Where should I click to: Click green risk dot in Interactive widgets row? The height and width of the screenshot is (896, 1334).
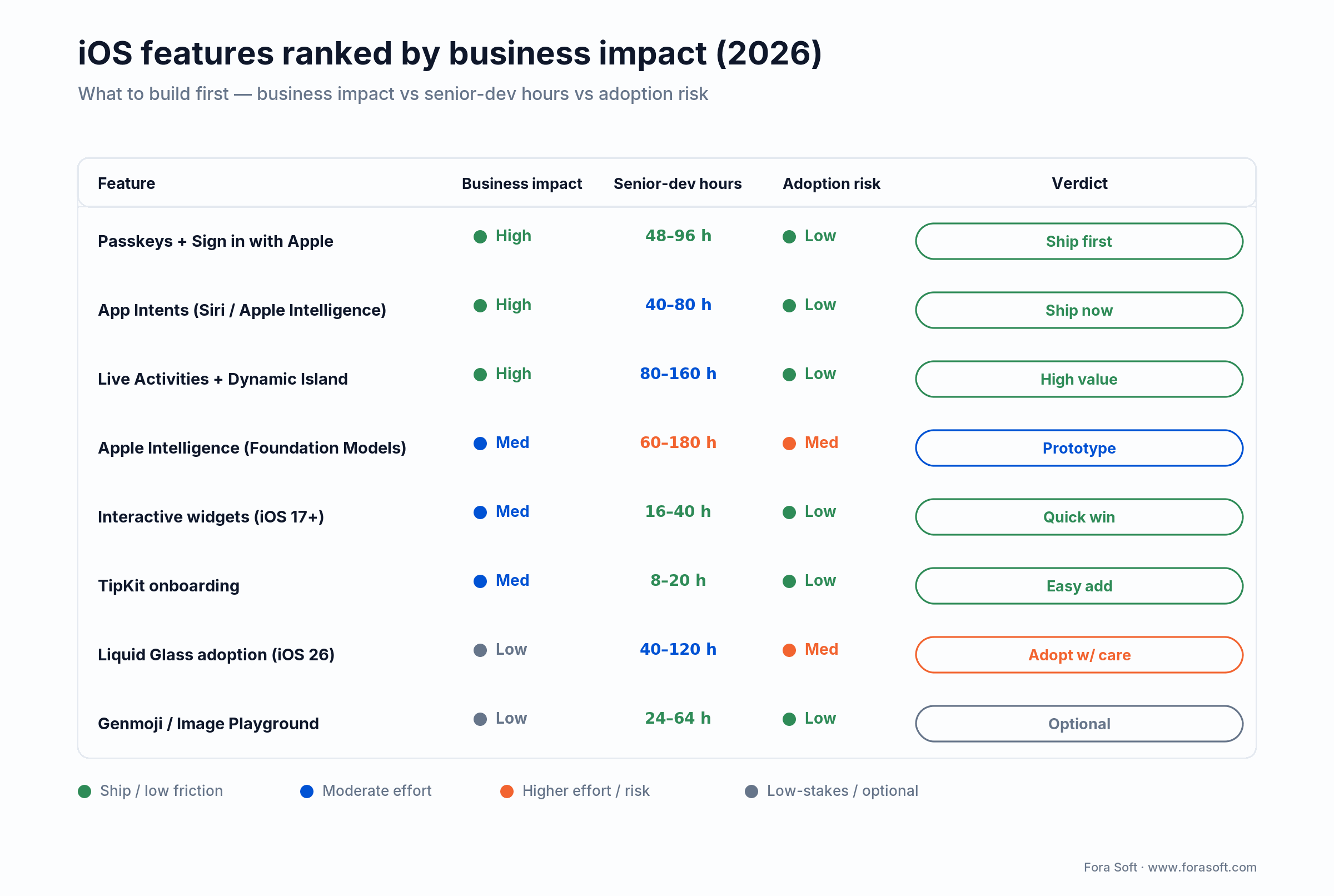click(x=789, y=512)
